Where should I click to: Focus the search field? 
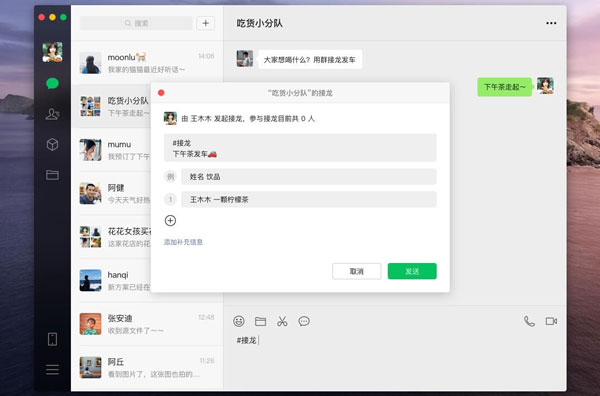(x=136, y=23)
